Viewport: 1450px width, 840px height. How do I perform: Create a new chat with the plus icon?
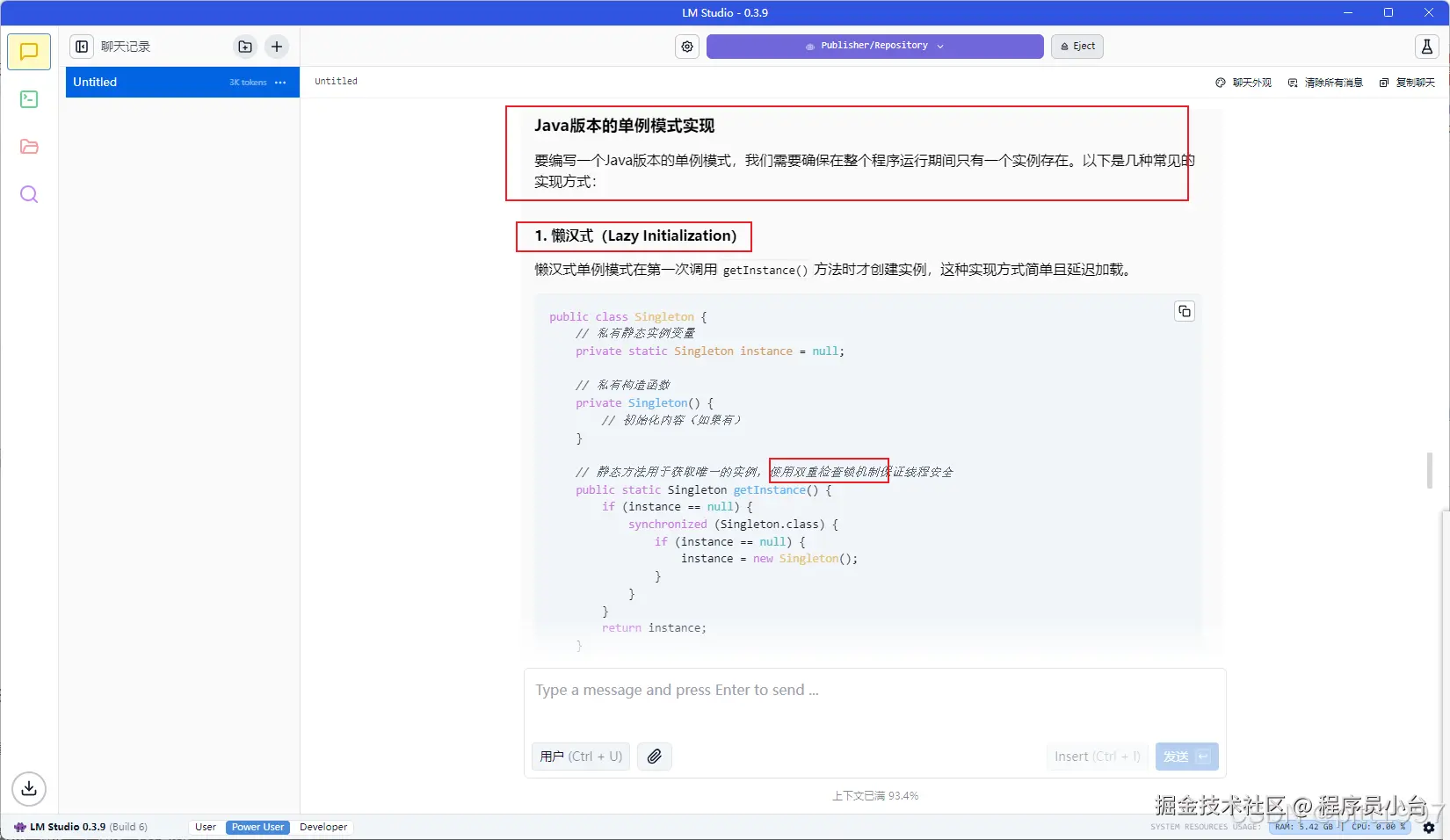pyautogui.click(x=276, y=47)
